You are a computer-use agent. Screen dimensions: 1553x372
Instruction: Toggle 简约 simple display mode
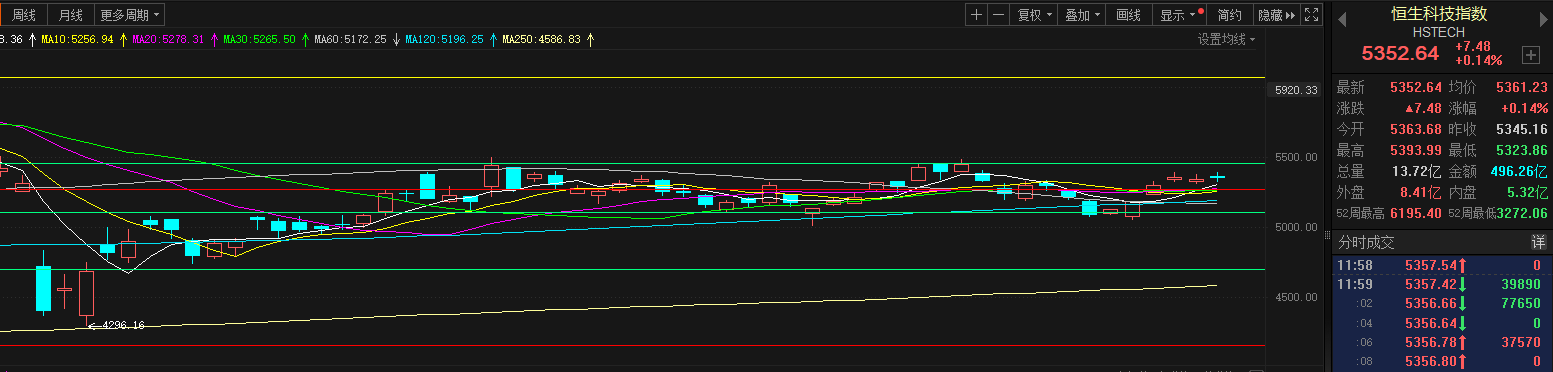pyautogui.click(x=1230, y=15)
